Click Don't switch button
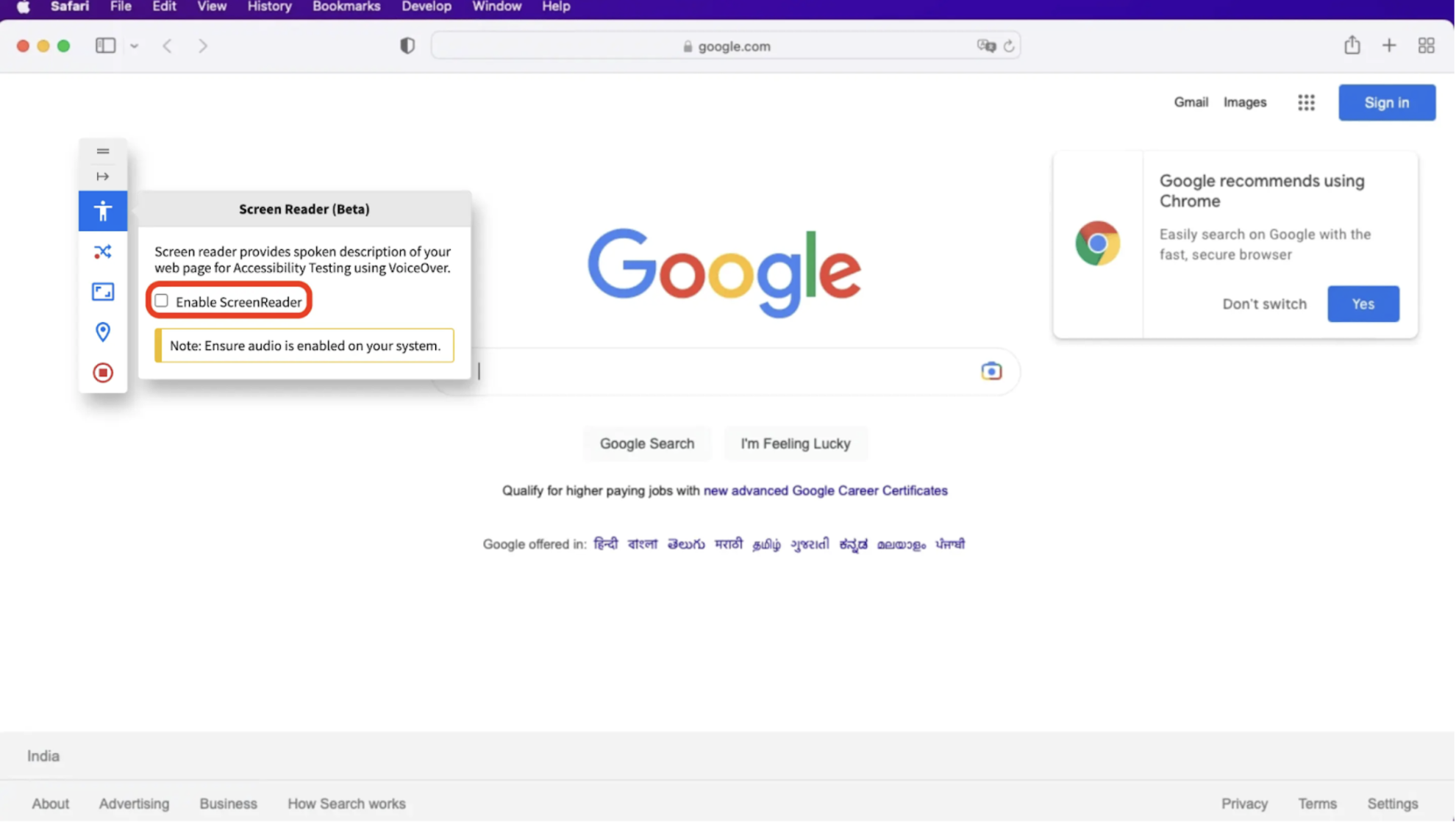Image resolution: width=1456 pixels, height=822 pixels. tap(1264, 303)
